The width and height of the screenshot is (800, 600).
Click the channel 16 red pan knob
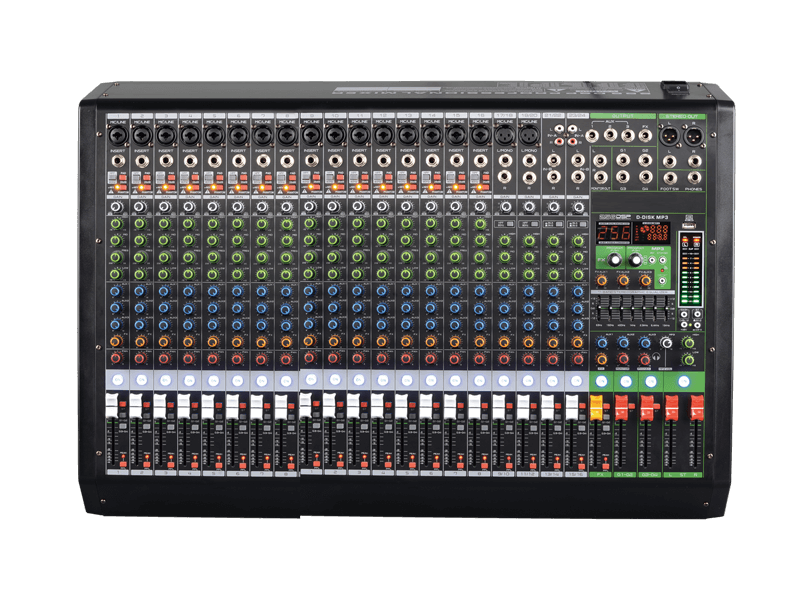pos(479,358)
